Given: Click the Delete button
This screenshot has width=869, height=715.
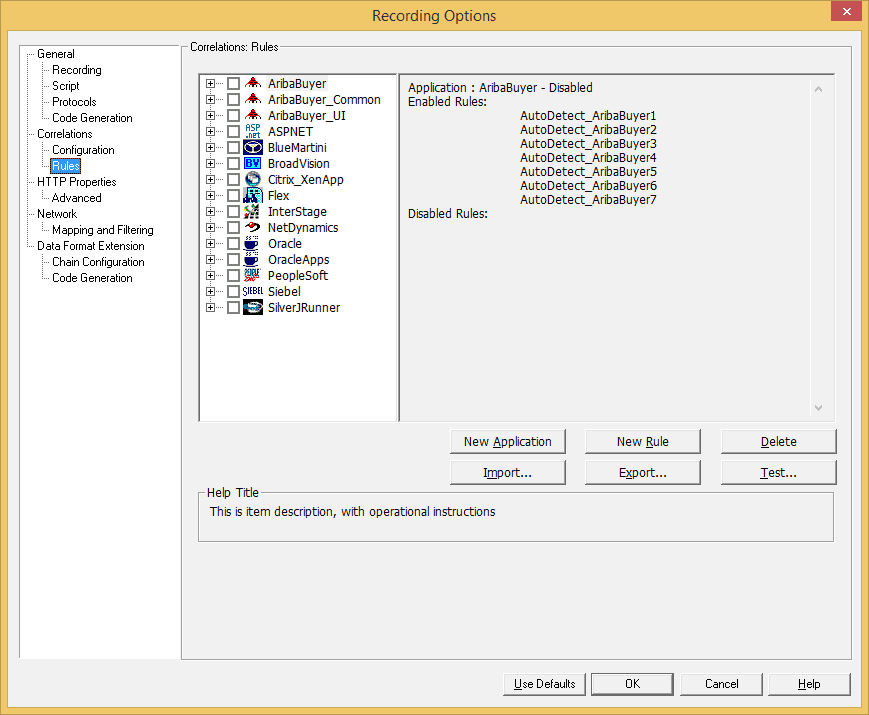Looking at the screenshot, I should (779, 442).
